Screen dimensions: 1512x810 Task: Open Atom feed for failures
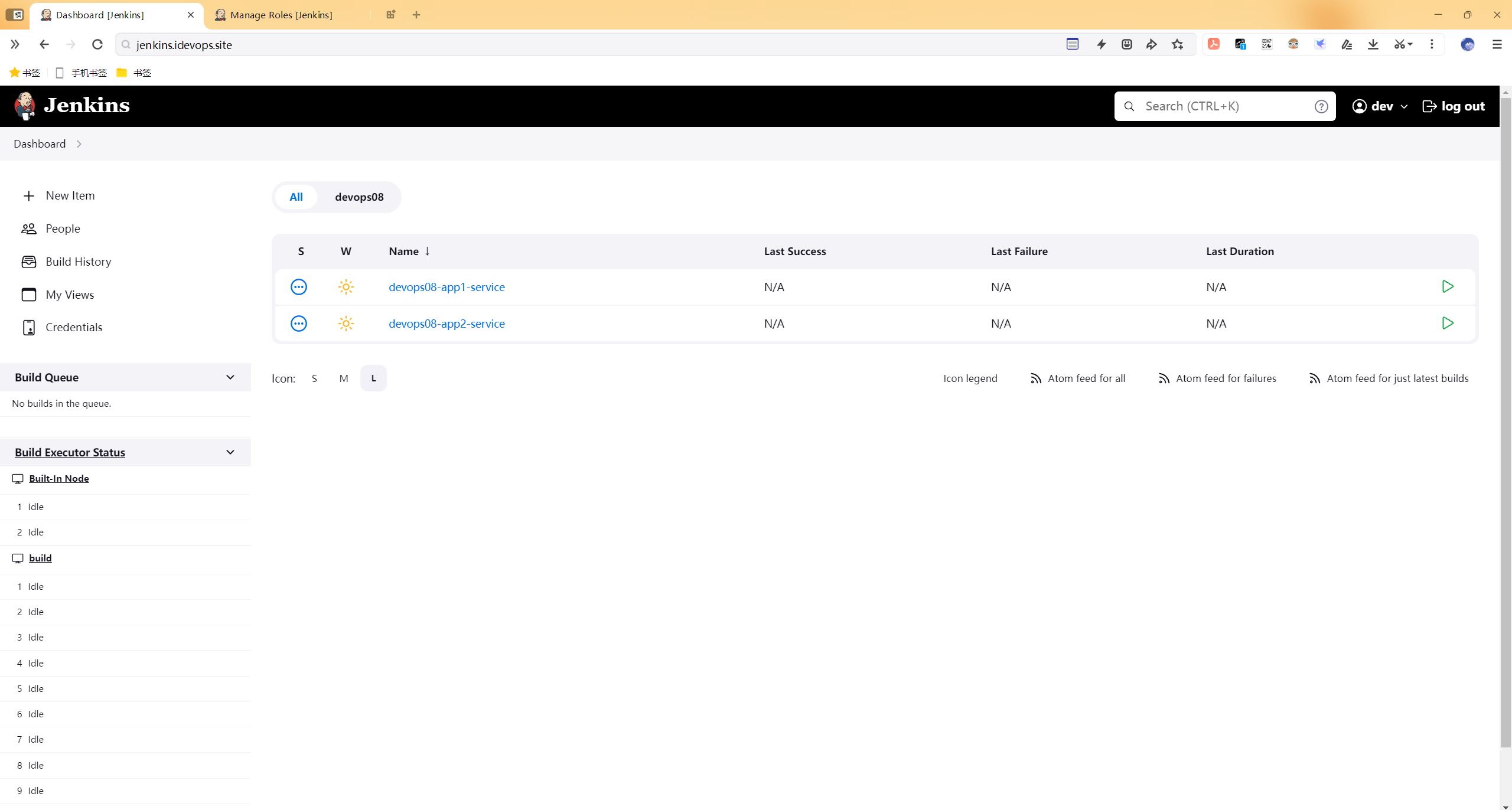click(x=1217, y=378)
